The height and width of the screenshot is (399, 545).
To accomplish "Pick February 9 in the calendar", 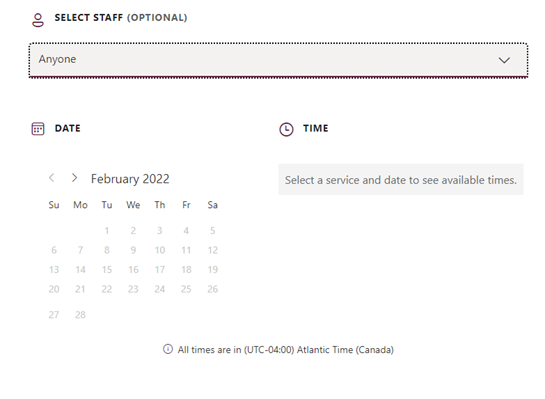I will (133, 250).
